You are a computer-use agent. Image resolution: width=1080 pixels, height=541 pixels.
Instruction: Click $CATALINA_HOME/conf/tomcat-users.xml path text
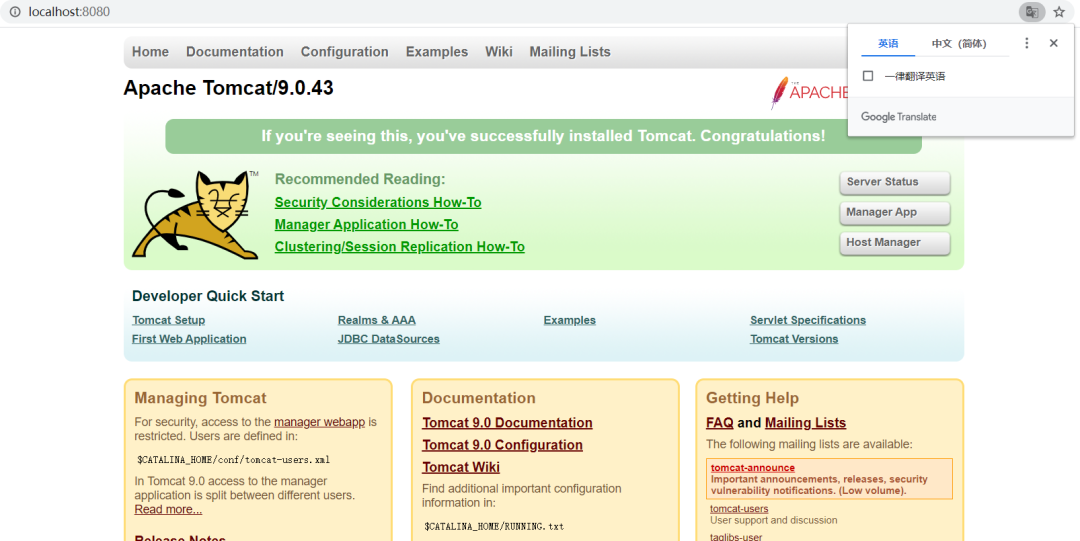click(x=233, y=460)
